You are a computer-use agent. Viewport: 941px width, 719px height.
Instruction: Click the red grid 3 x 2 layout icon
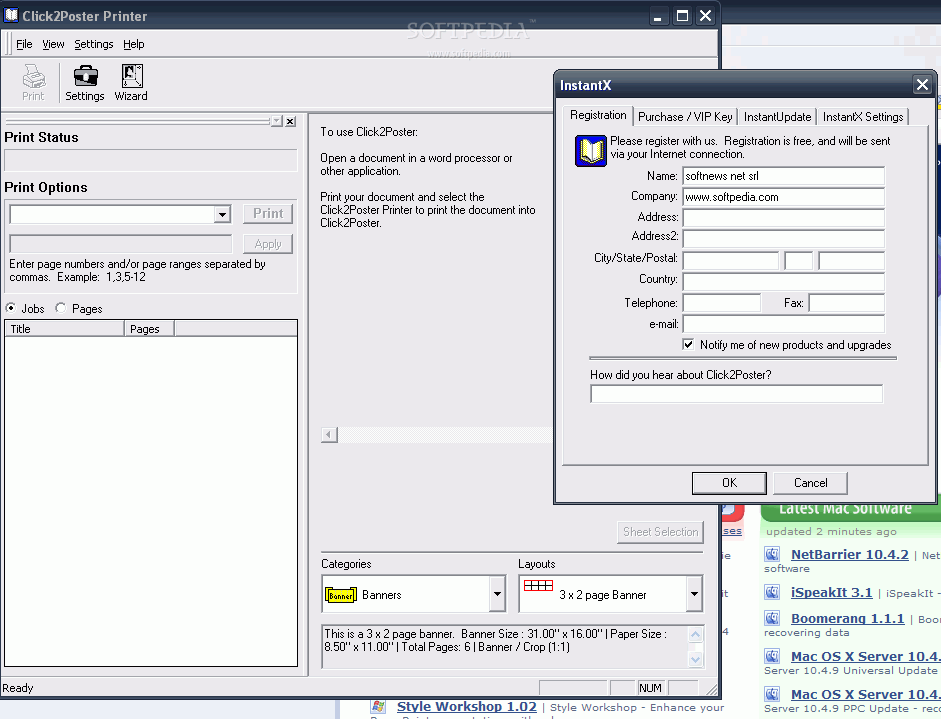(538, 585)
